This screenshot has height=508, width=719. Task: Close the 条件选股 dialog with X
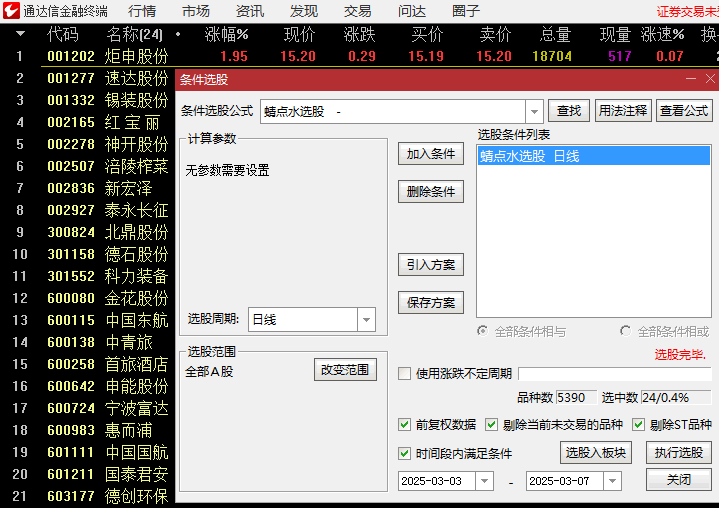pyautogui.click(x=710, y=79)
